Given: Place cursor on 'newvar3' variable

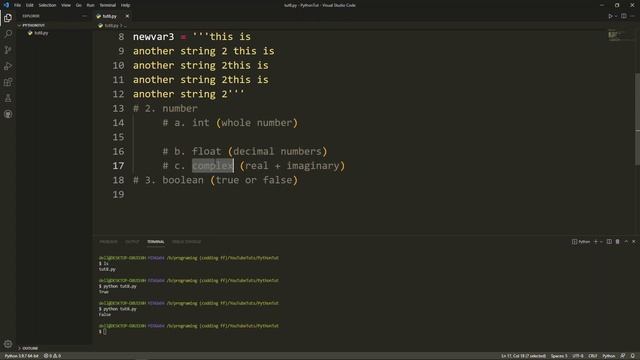Looking at the screenshot, I should click(x=153, y=37).
